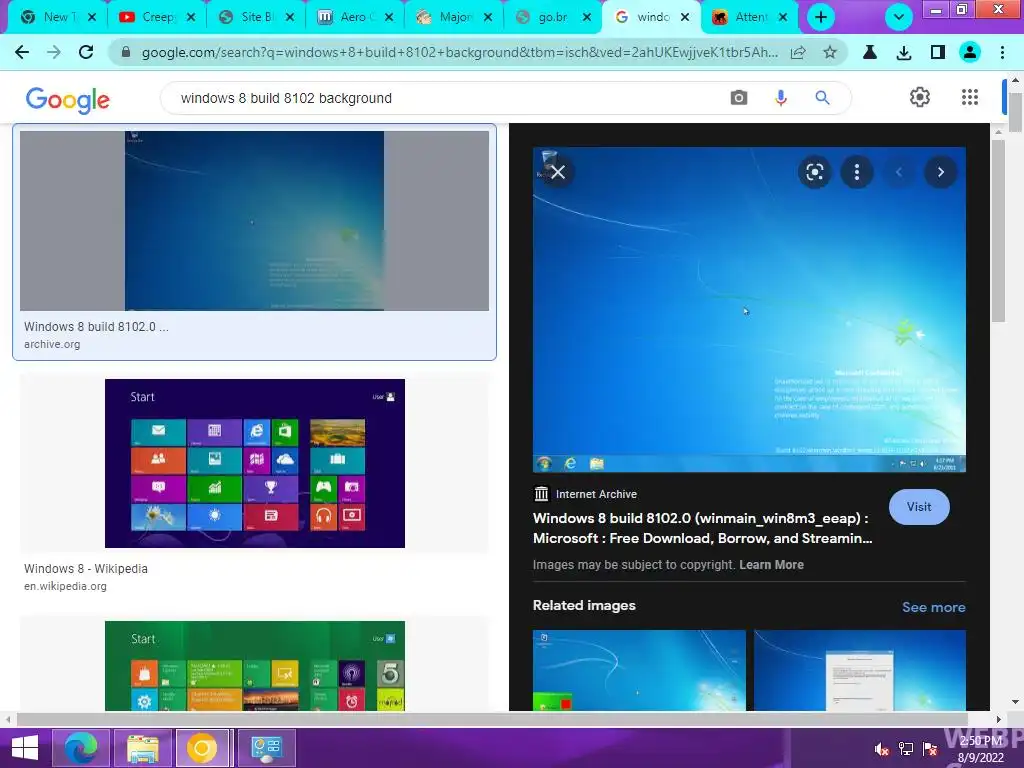Viewport: 1024px width, 768px height.
Task: Open the Windows 8 Wikipedia Start screen thumbnail
Action: 255,463
